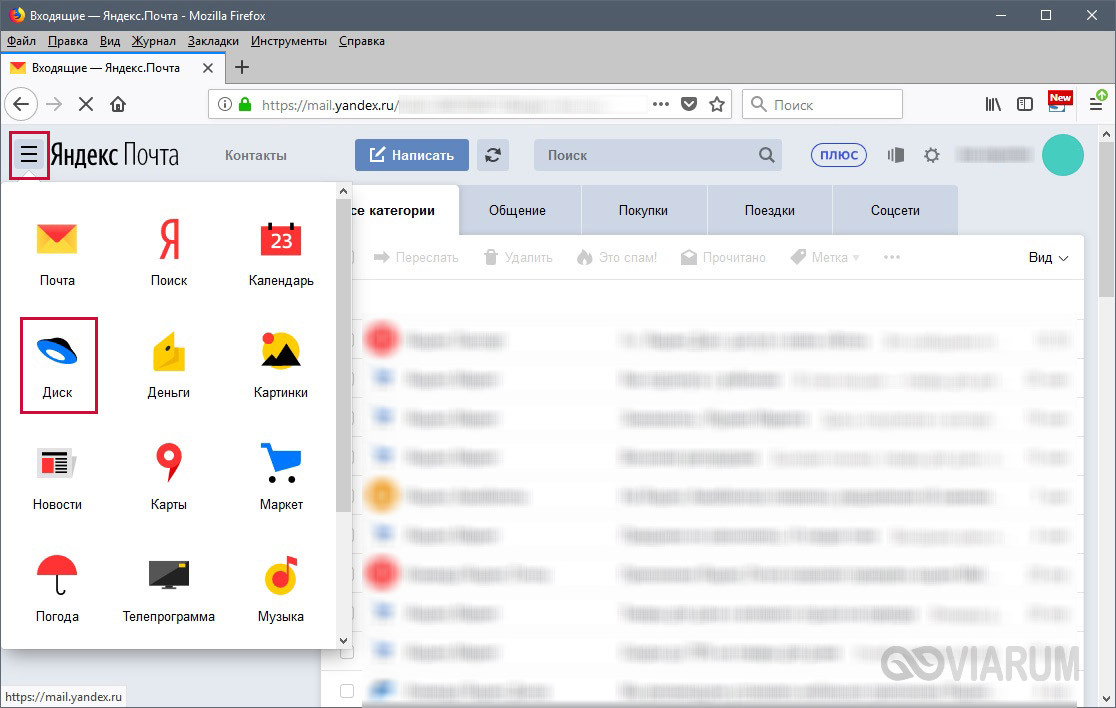Select the Входящие — Яндекс.Почта browser tab
Viewport: 1116px width, 708px height.
click(x=112, y=68)
